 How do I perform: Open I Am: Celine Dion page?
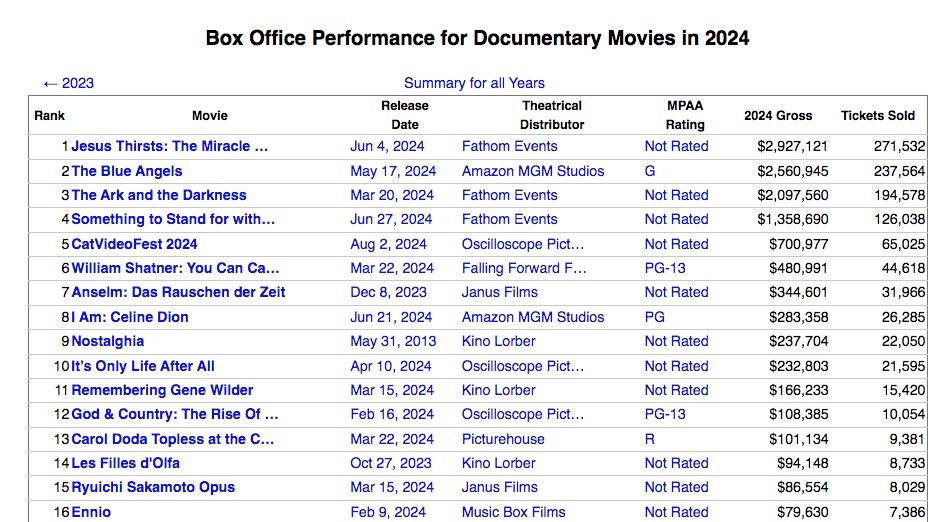(129, 317)
